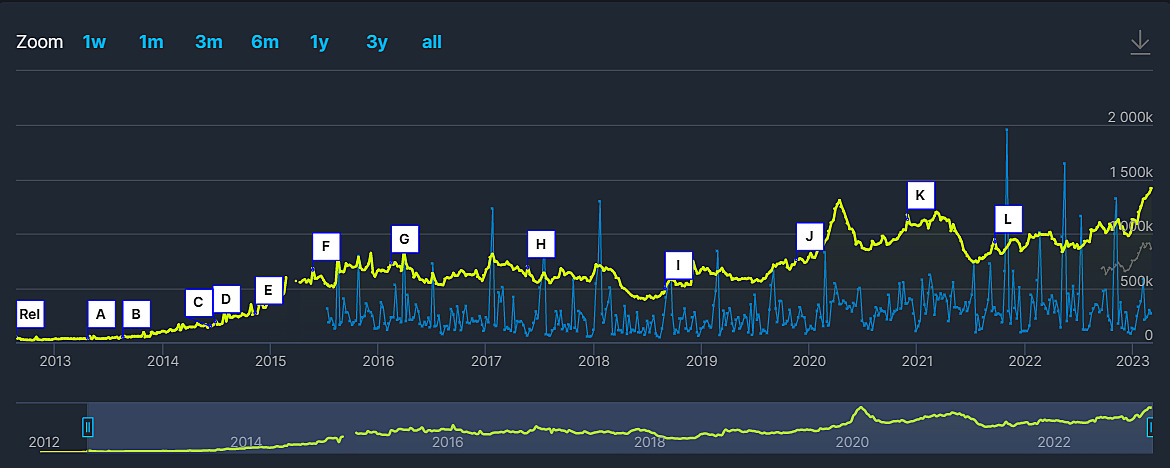
Task: Set zoom range to 1m
Action: click(151, 42)
